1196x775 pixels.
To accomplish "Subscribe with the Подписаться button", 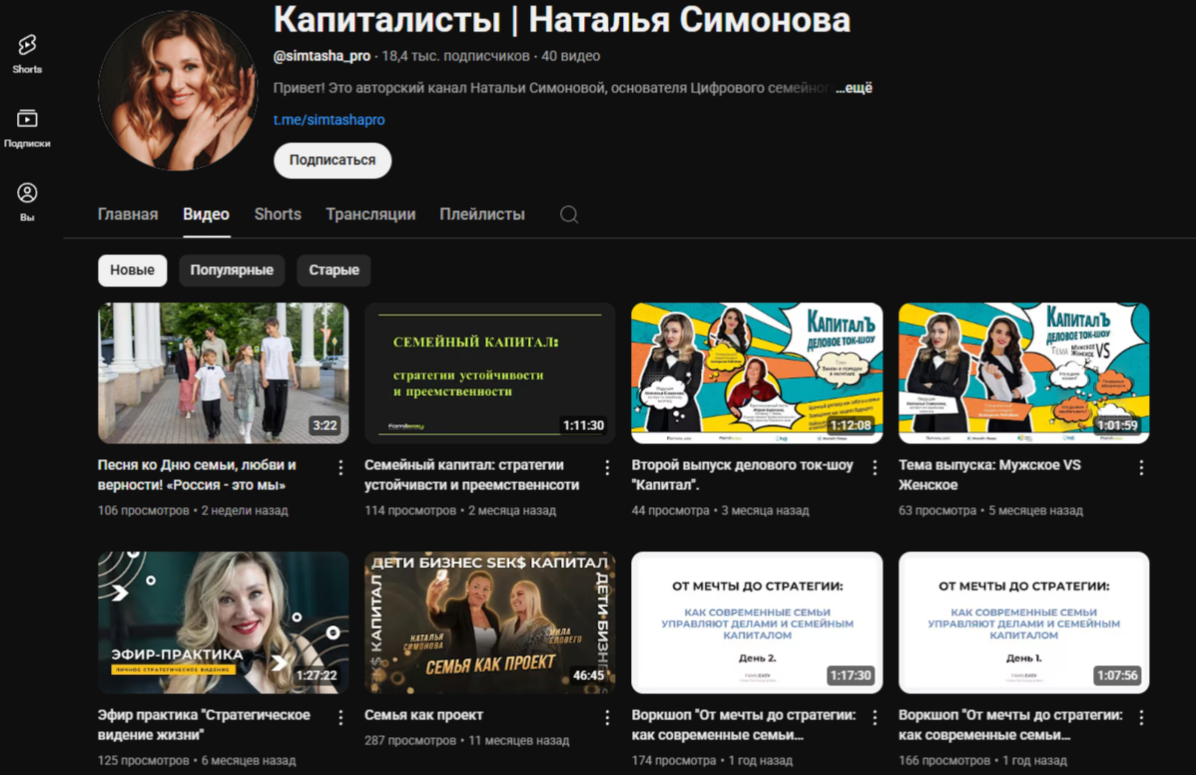I will (333, 160).
